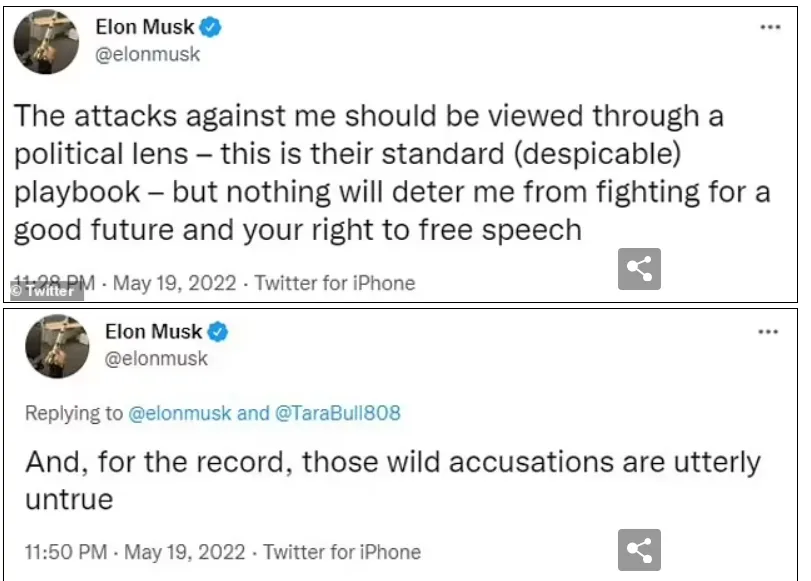Click Elon Musk's profile avatar on the top tweet

pyautogui.click(x=46, y=43)
